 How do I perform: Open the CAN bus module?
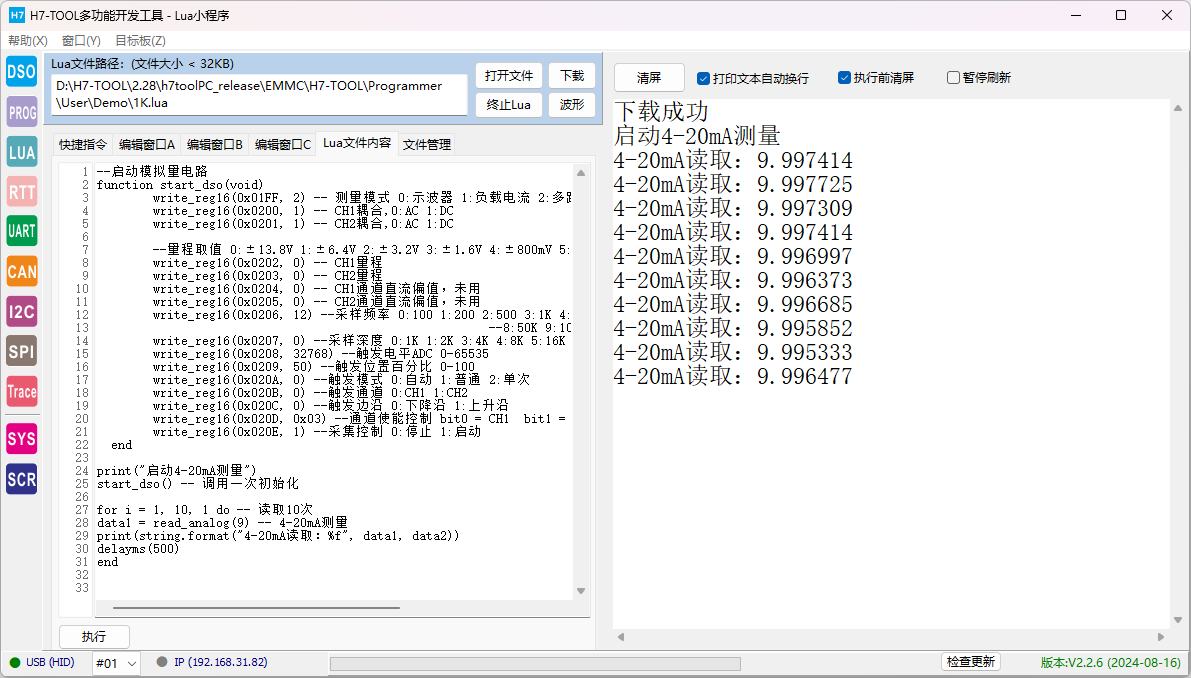pos(21,272)
